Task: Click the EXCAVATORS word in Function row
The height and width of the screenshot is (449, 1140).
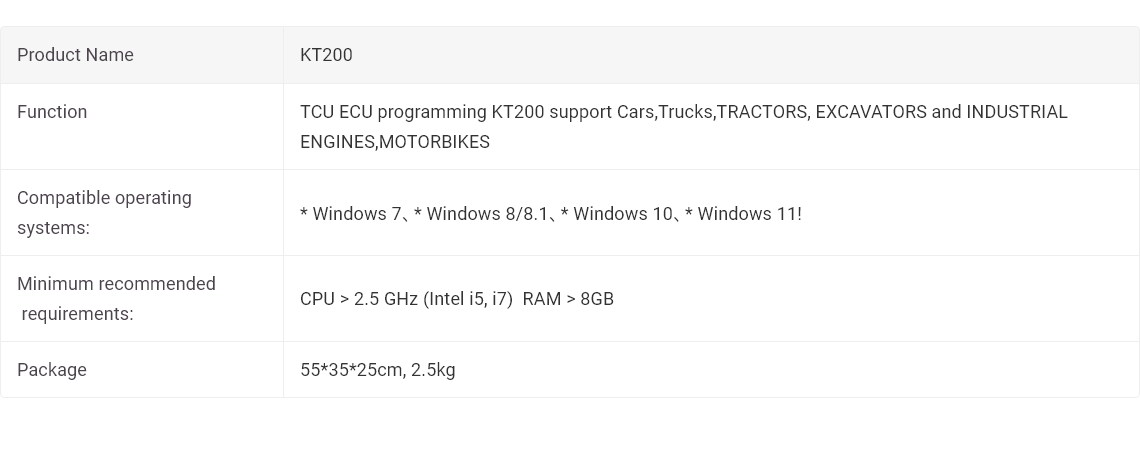Action: (871, 112)
